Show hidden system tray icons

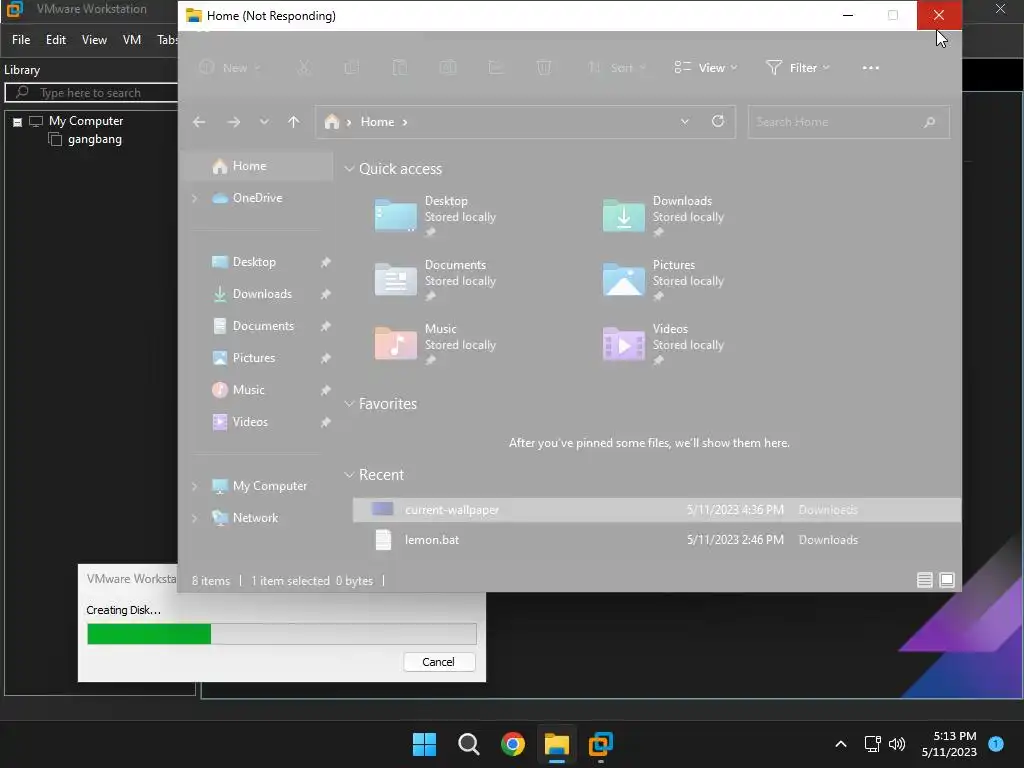point(841,744)
